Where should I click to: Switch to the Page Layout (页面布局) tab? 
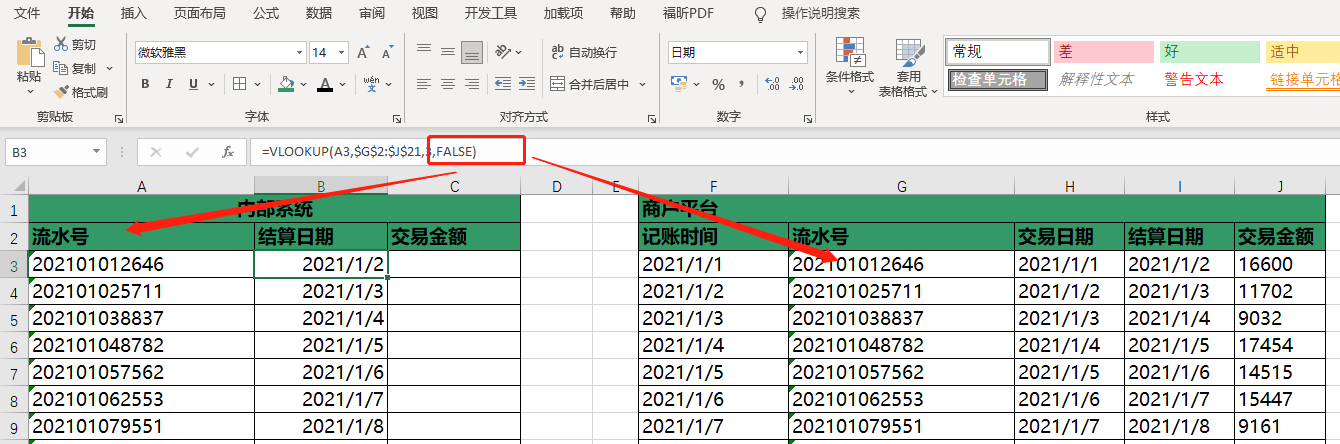click(199, 13)
